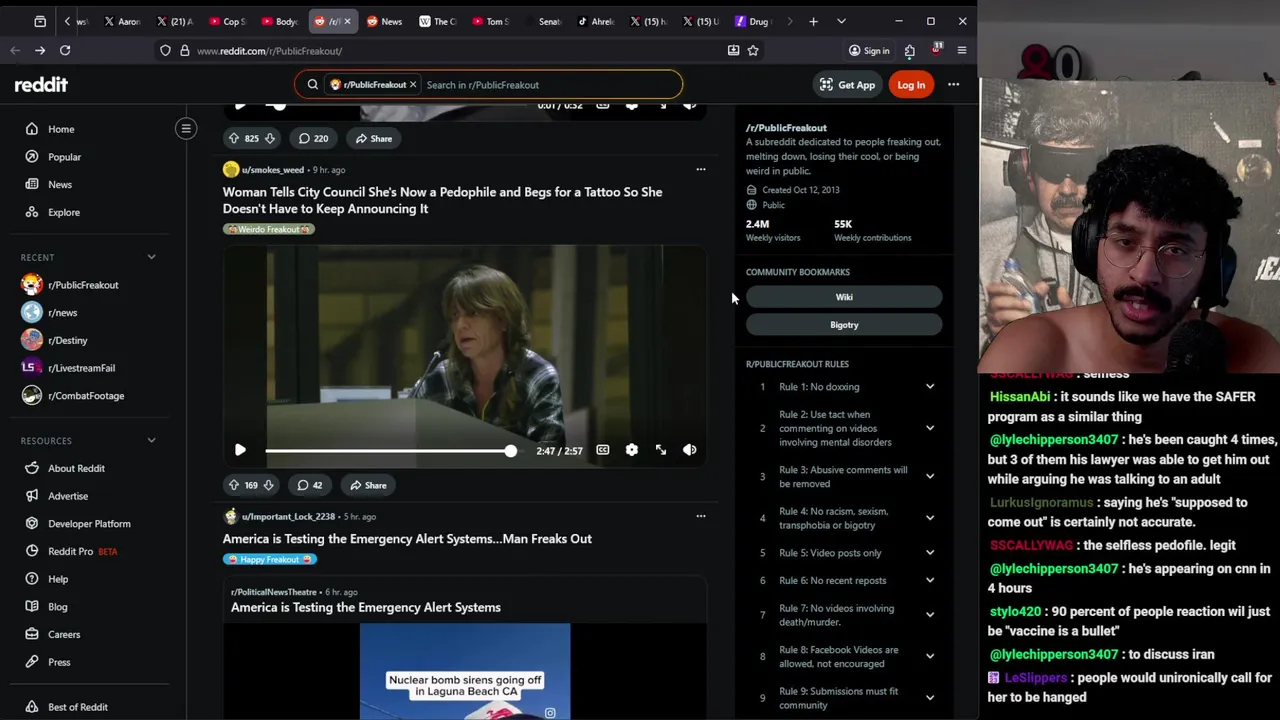Click the site shield icon in the address bar
Screen dimensions: 1280x720
click(165, 51)
